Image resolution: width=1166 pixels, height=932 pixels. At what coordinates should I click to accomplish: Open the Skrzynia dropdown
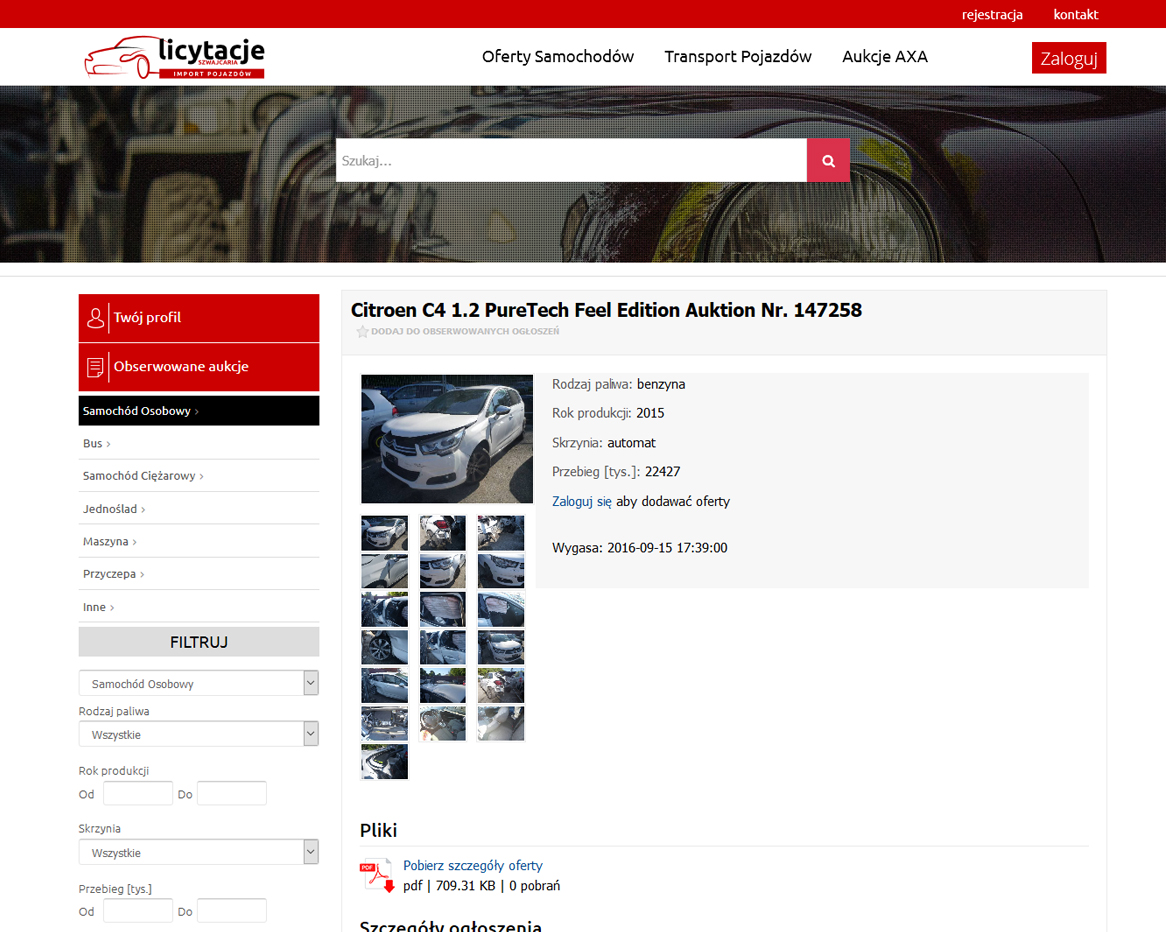pyautogui.click(x=199, y=852)
